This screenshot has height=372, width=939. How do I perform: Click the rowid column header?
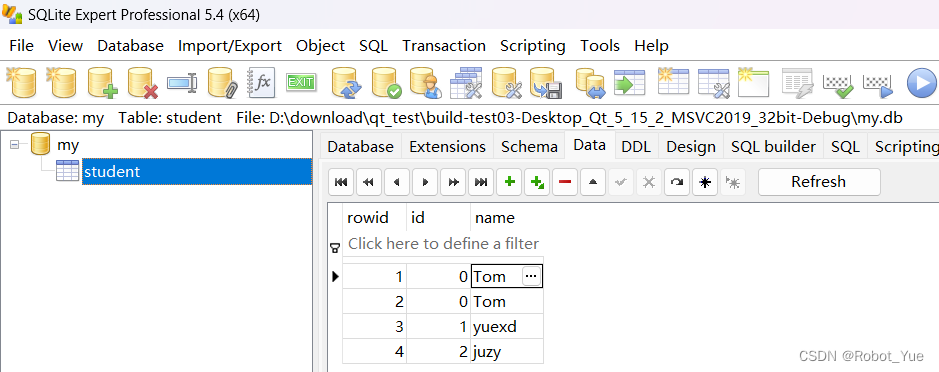[x=374, y=217]
